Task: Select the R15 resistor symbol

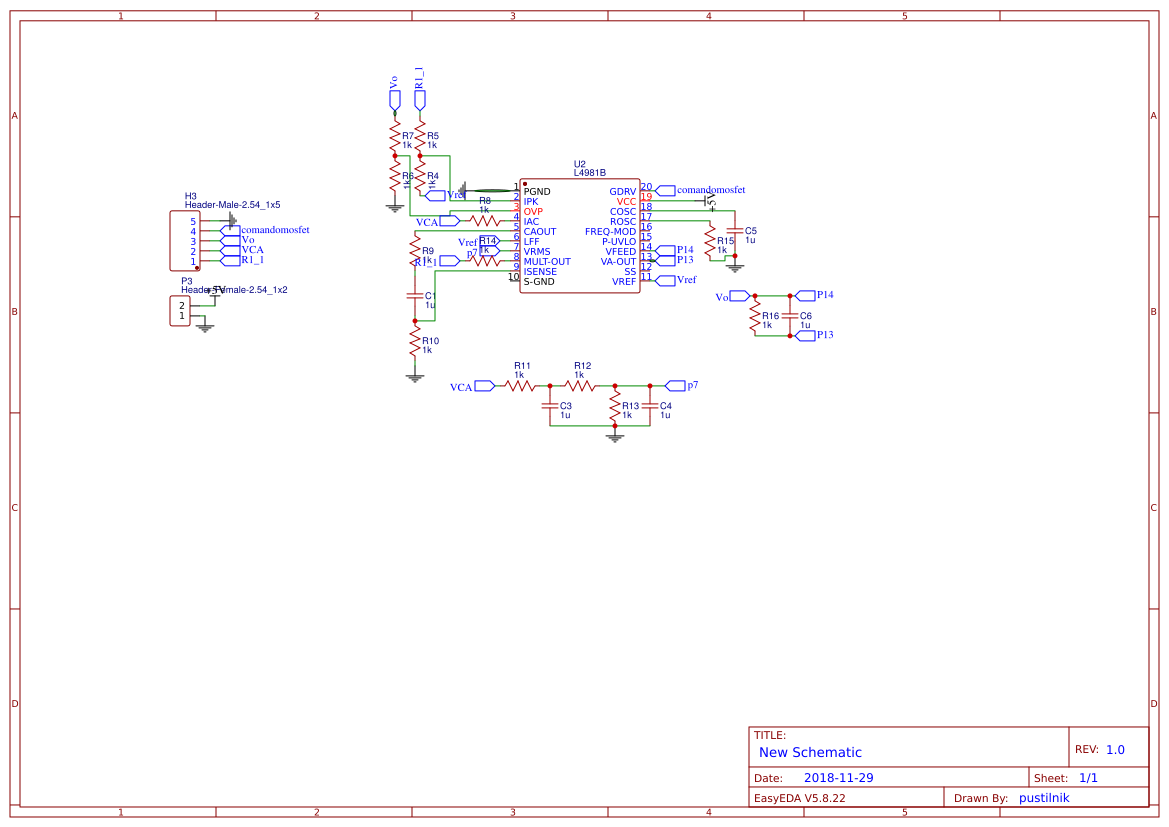Action: tap(709, 241)
